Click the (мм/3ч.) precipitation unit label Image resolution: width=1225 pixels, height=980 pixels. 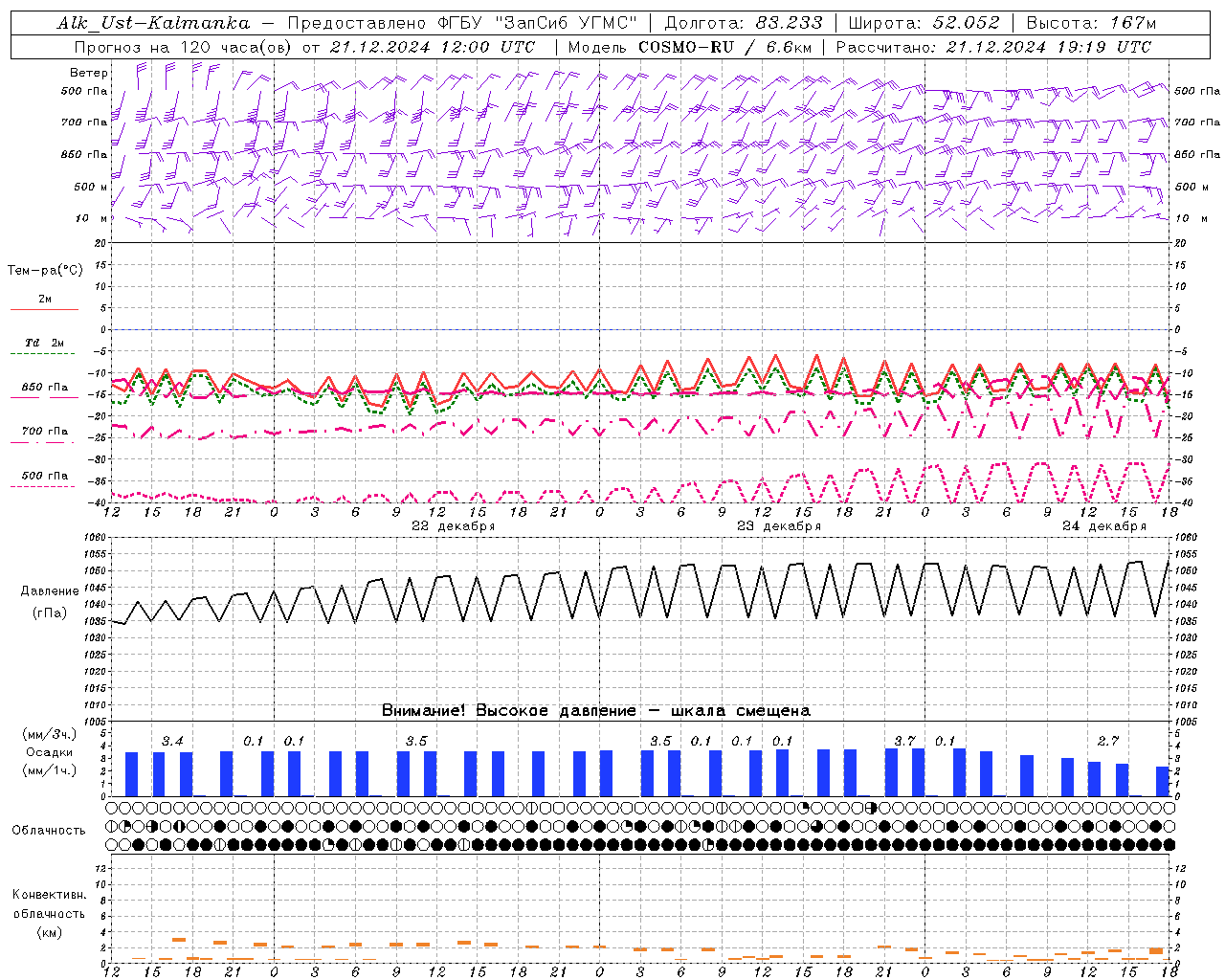click(49, 734)
